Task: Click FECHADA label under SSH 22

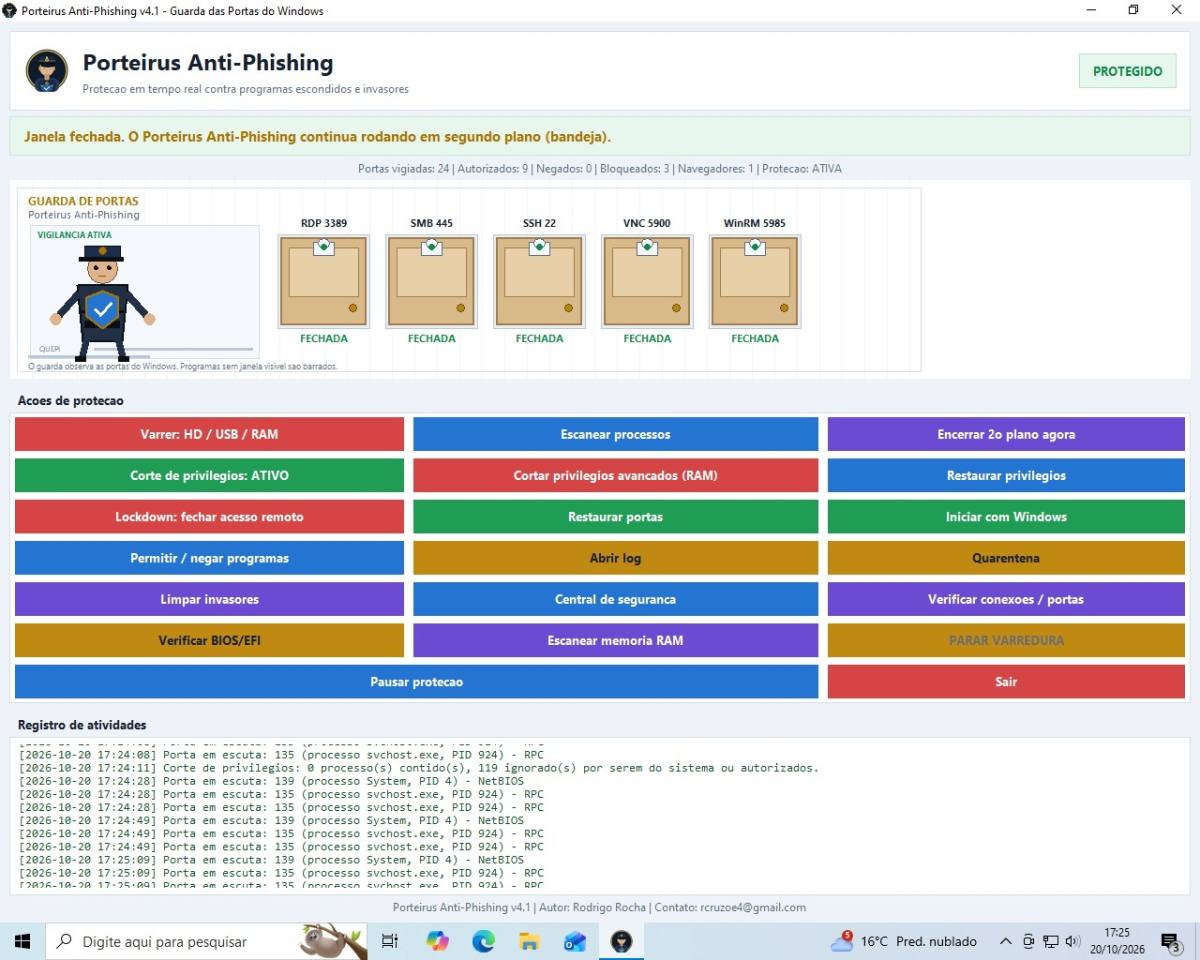Action: tap(539, 338)
